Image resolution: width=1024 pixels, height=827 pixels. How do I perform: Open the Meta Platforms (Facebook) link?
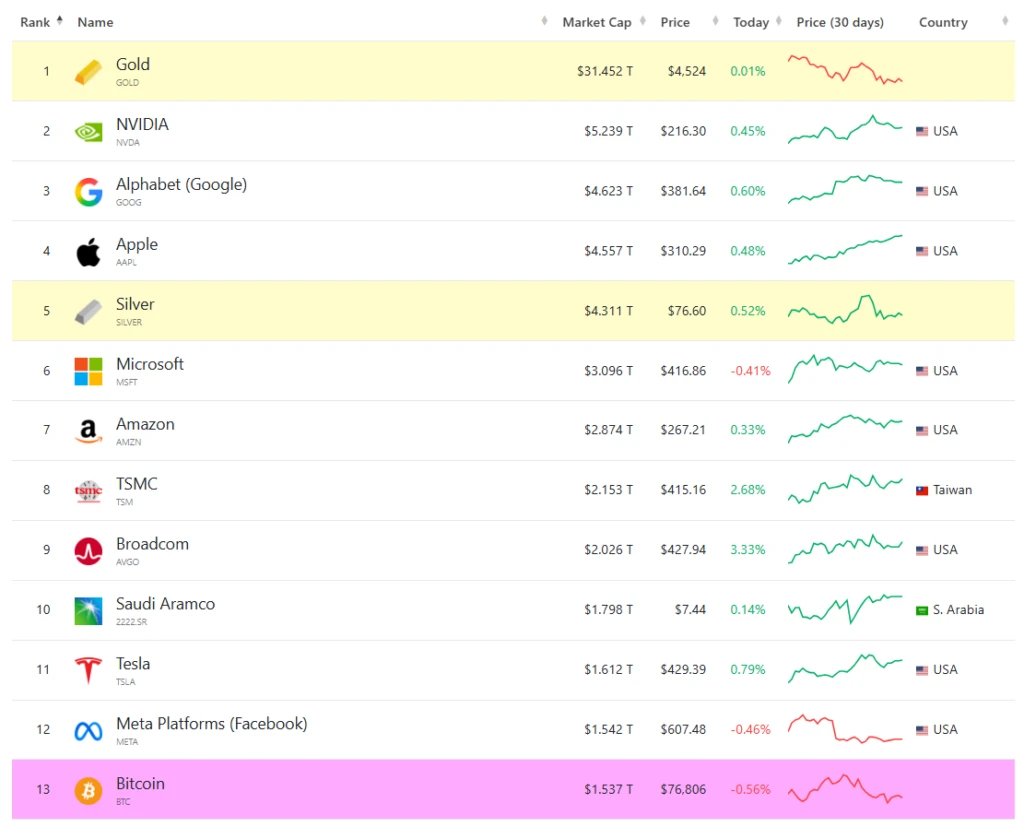coord(212,724)
